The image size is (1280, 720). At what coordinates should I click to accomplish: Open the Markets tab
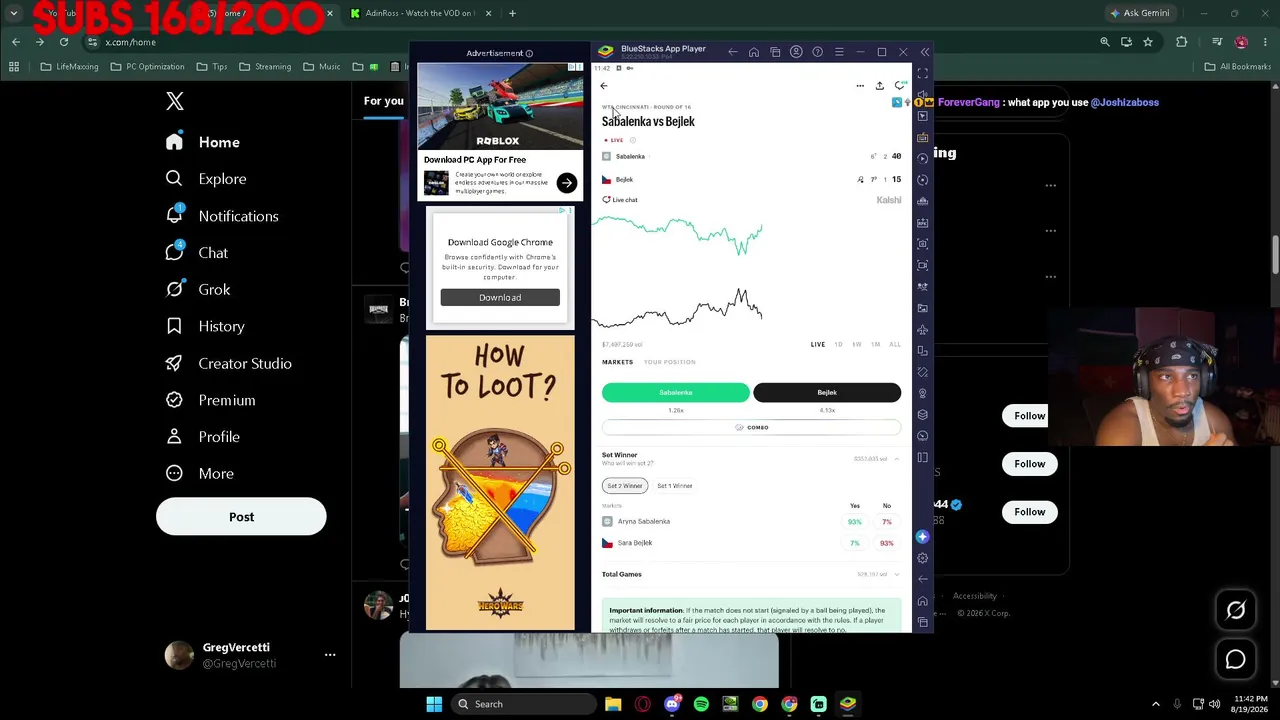click(617, 362)
